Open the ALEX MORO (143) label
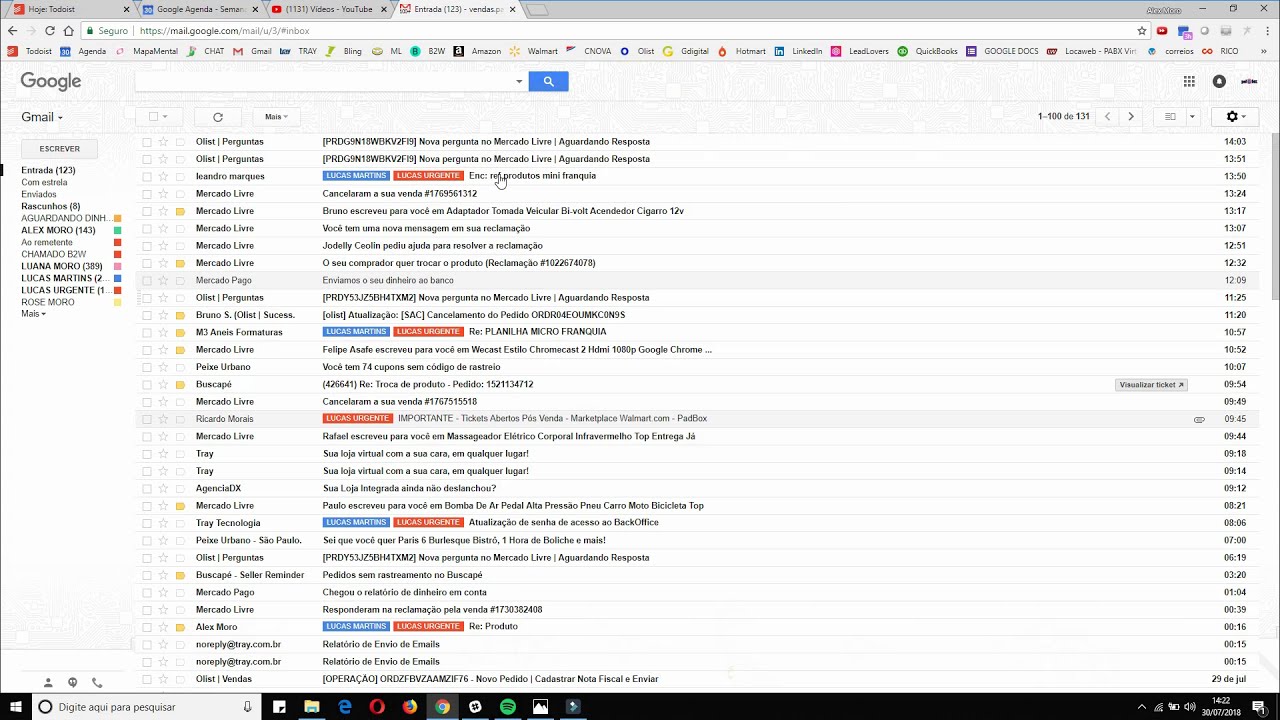Viewport: 1280px width, 720px height. click(x=58, y=230)
